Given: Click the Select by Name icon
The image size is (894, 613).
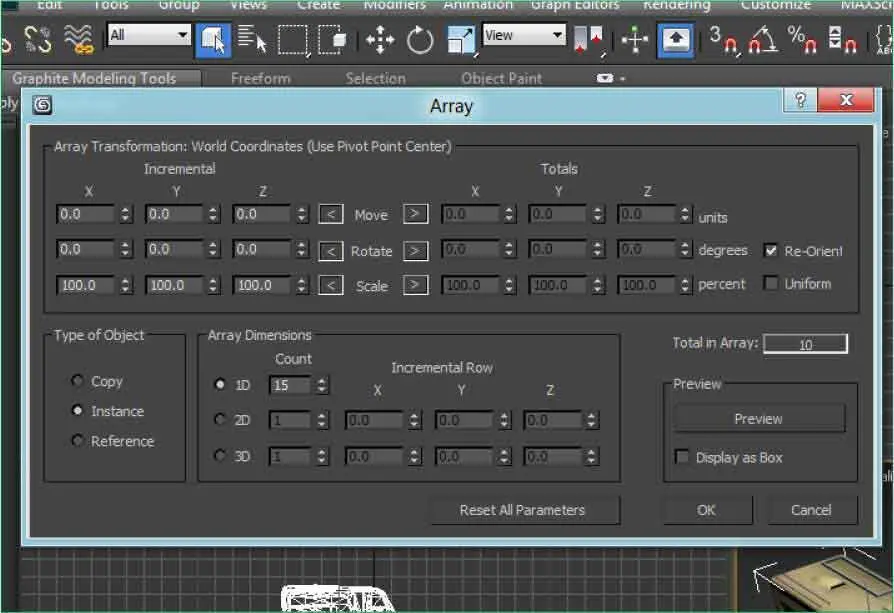Looking at the screenshot, I should click(x=253, y=40).
